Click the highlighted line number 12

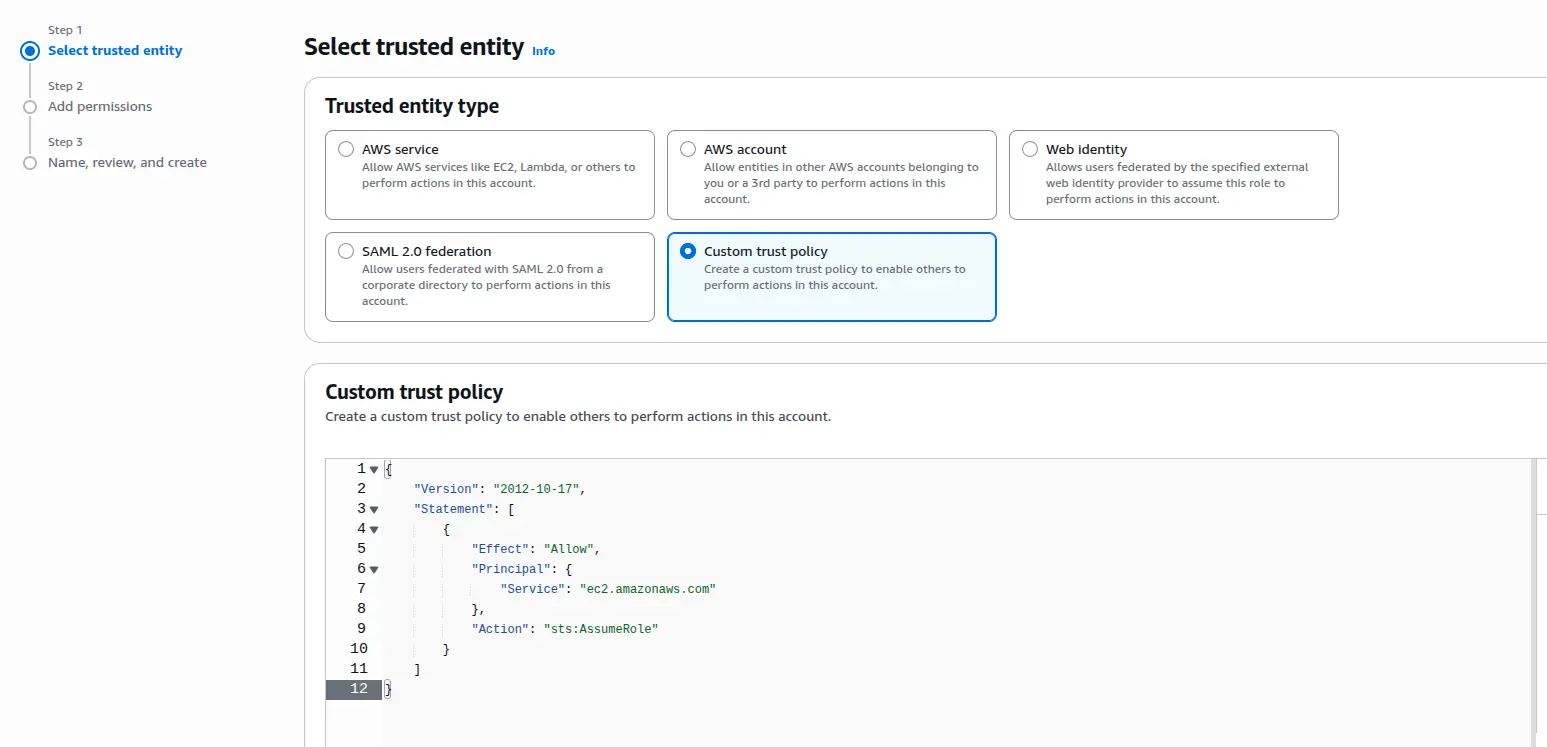coord(358,688)
